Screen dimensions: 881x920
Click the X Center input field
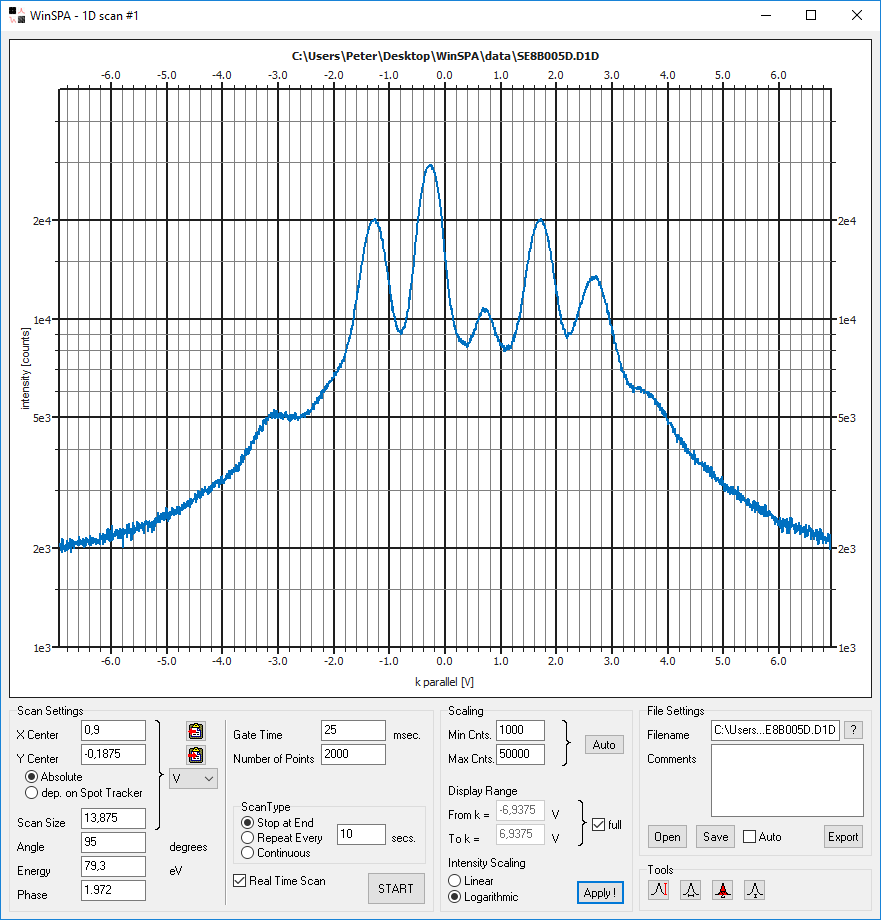point(113,730)
